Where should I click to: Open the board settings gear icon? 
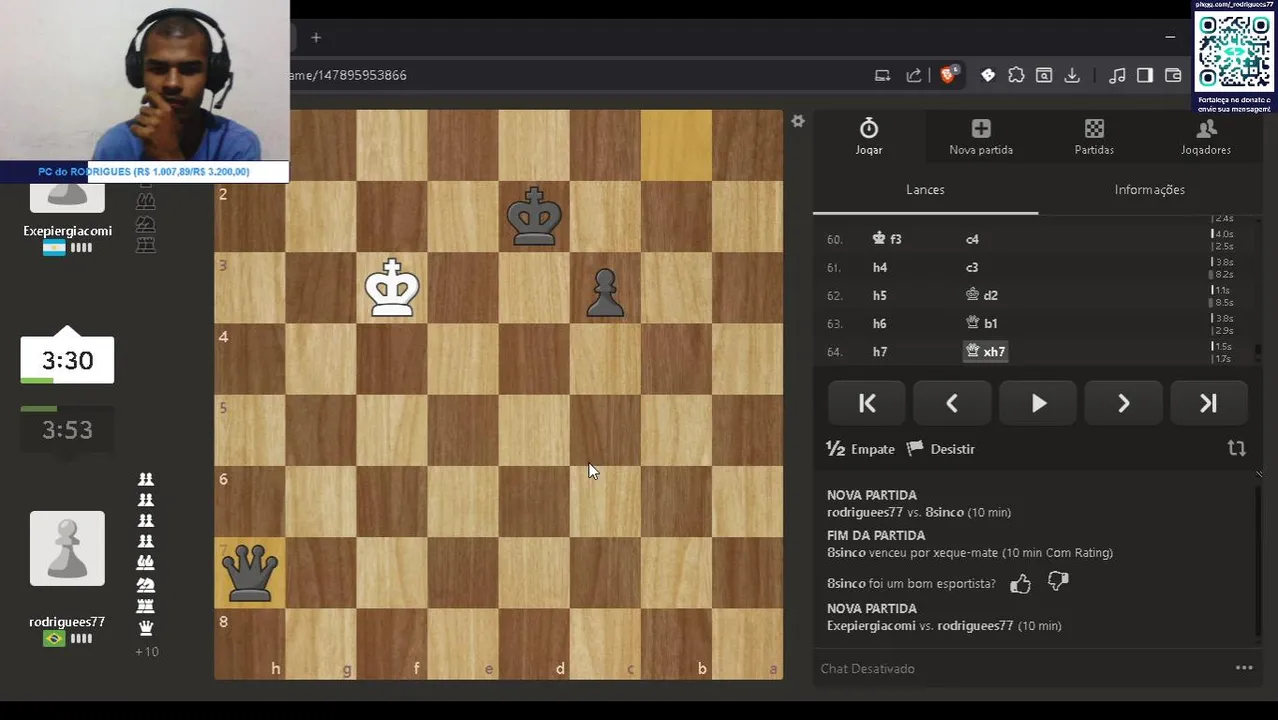pyautogui.click(x=797, y=121)
